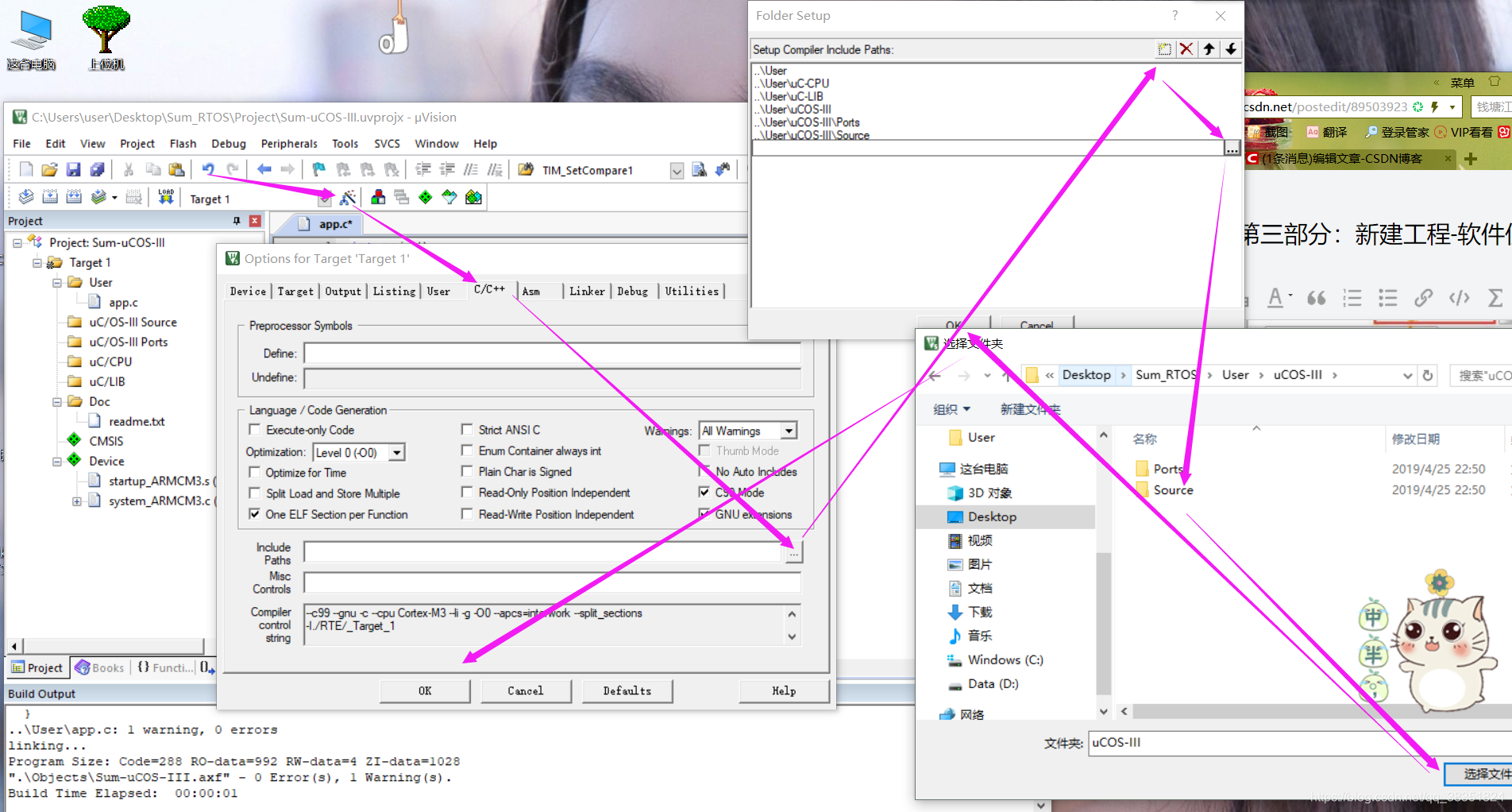Rebuild all target files icon
The image size is (1512, 812).
74,197
